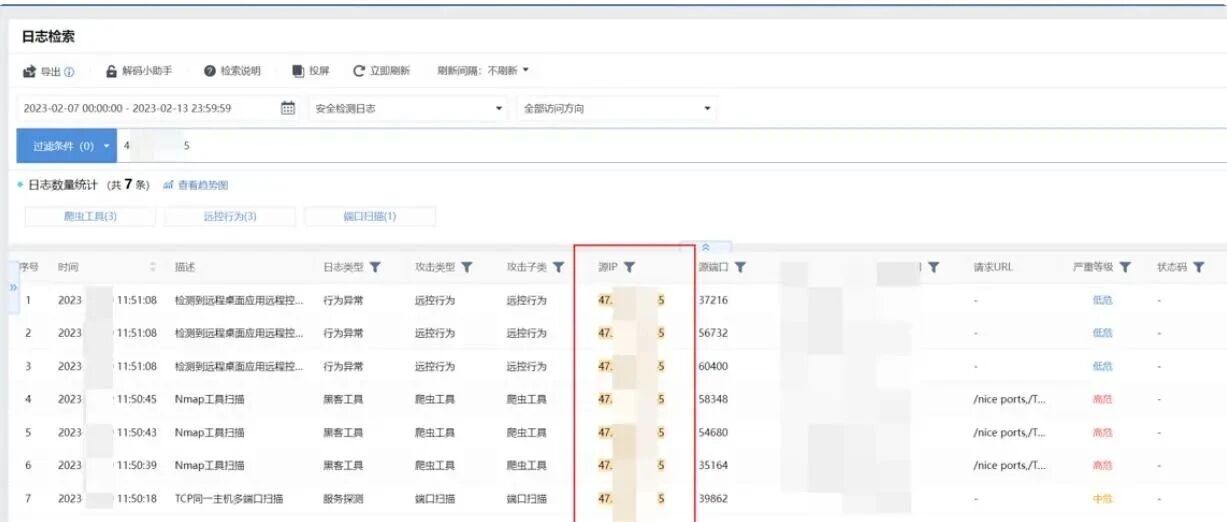Viewport: 1227px width, 522px height.
Task: Open the 过滤条件 (0) filter dropdown
Action: click(66, 146)
